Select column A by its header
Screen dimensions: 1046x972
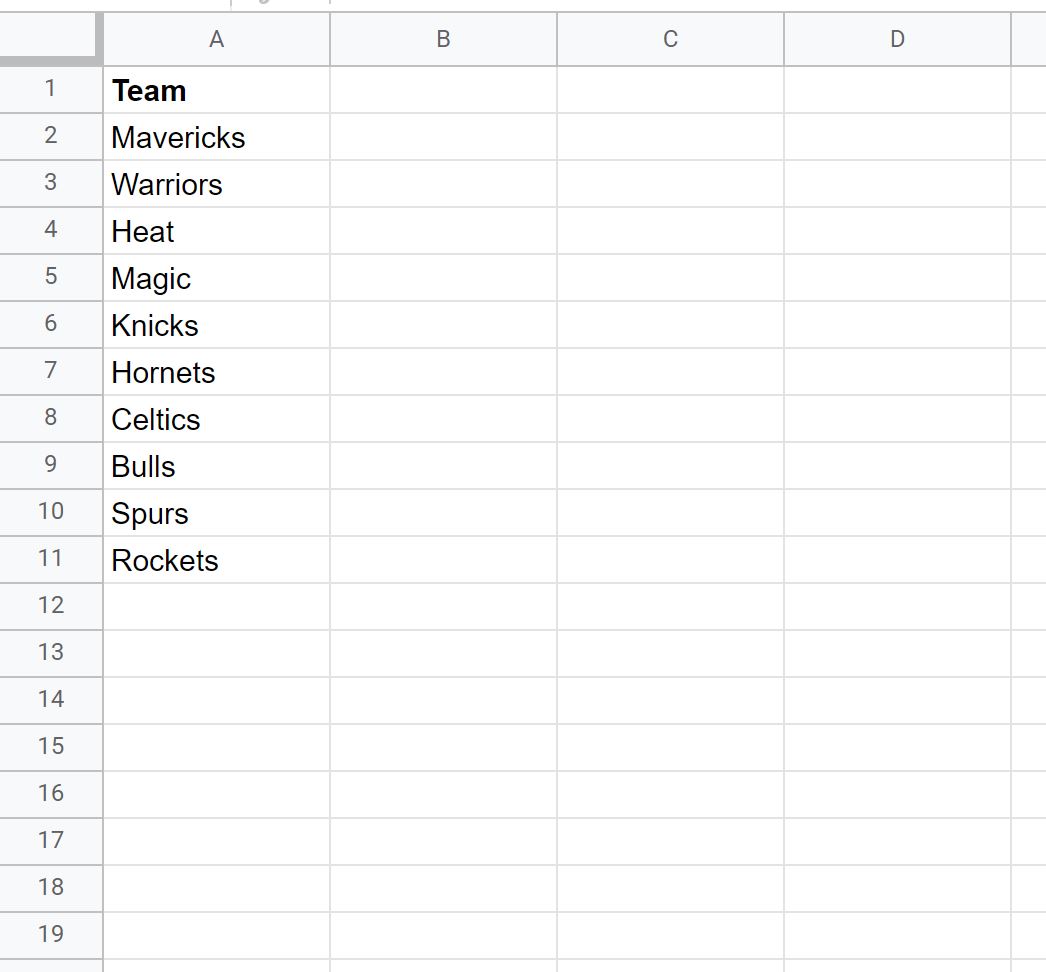217,39
